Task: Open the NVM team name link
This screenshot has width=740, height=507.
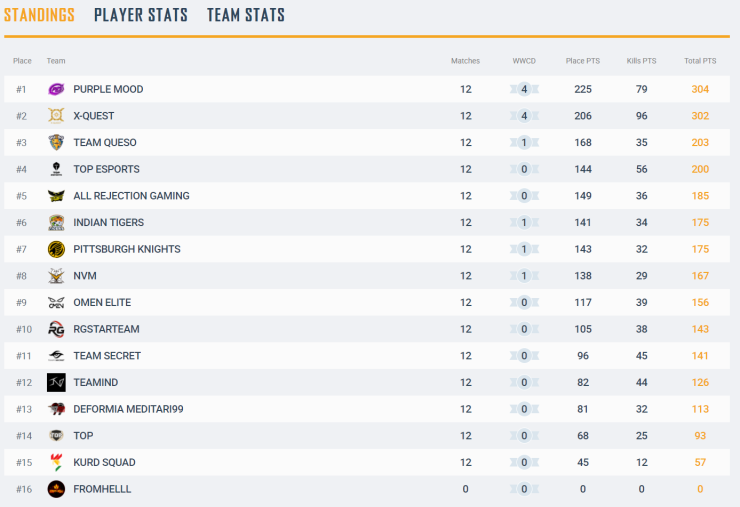Action: click(x=85, y=276)
